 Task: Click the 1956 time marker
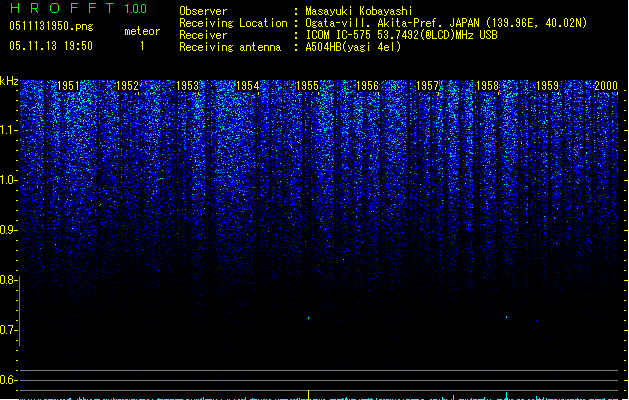(367, 86)
